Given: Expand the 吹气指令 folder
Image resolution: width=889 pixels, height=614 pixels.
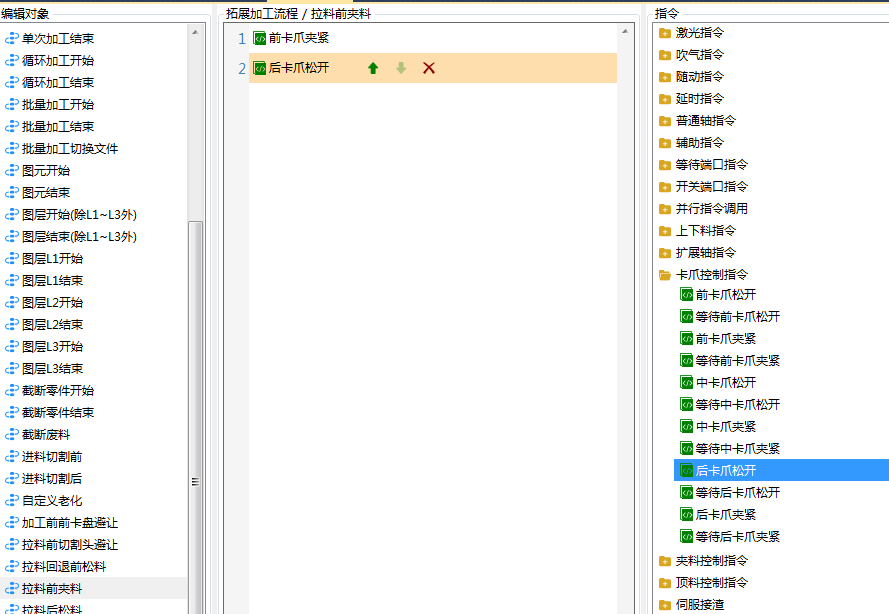Looking at the screenshot, I should (x=665, y=55).
